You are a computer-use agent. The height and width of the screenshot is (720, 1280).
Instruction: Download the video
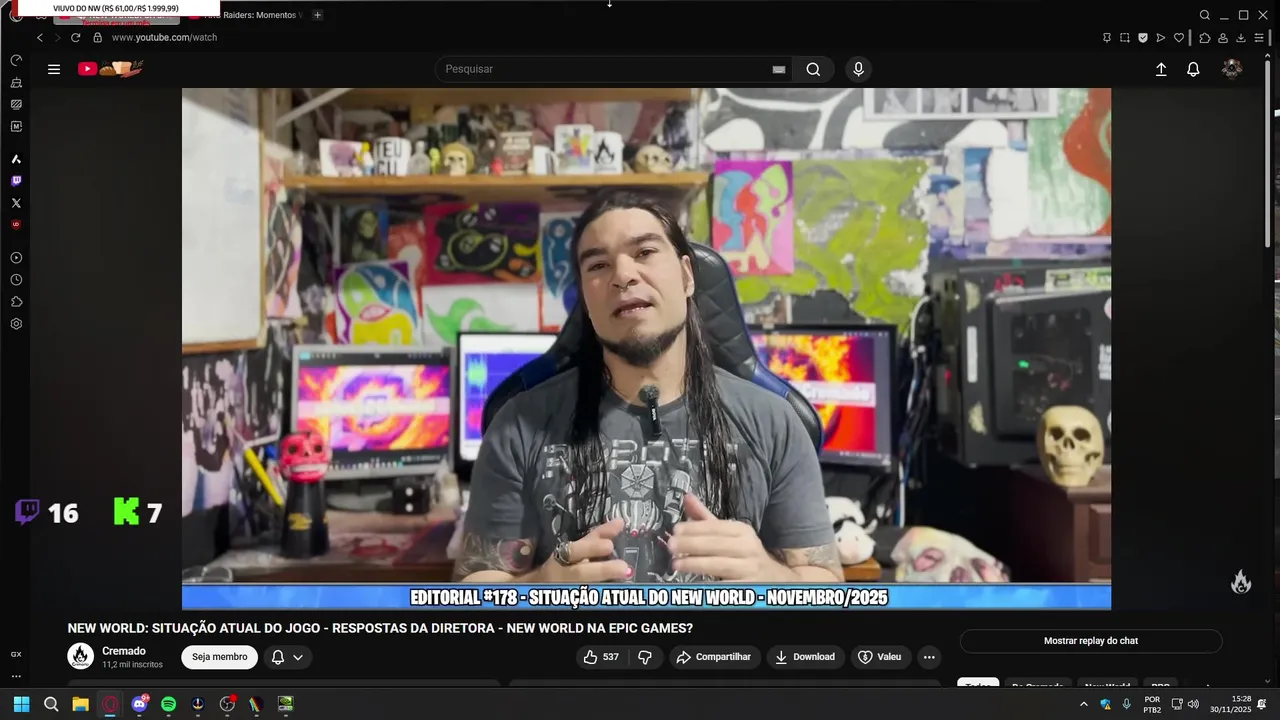coord(805,657)
